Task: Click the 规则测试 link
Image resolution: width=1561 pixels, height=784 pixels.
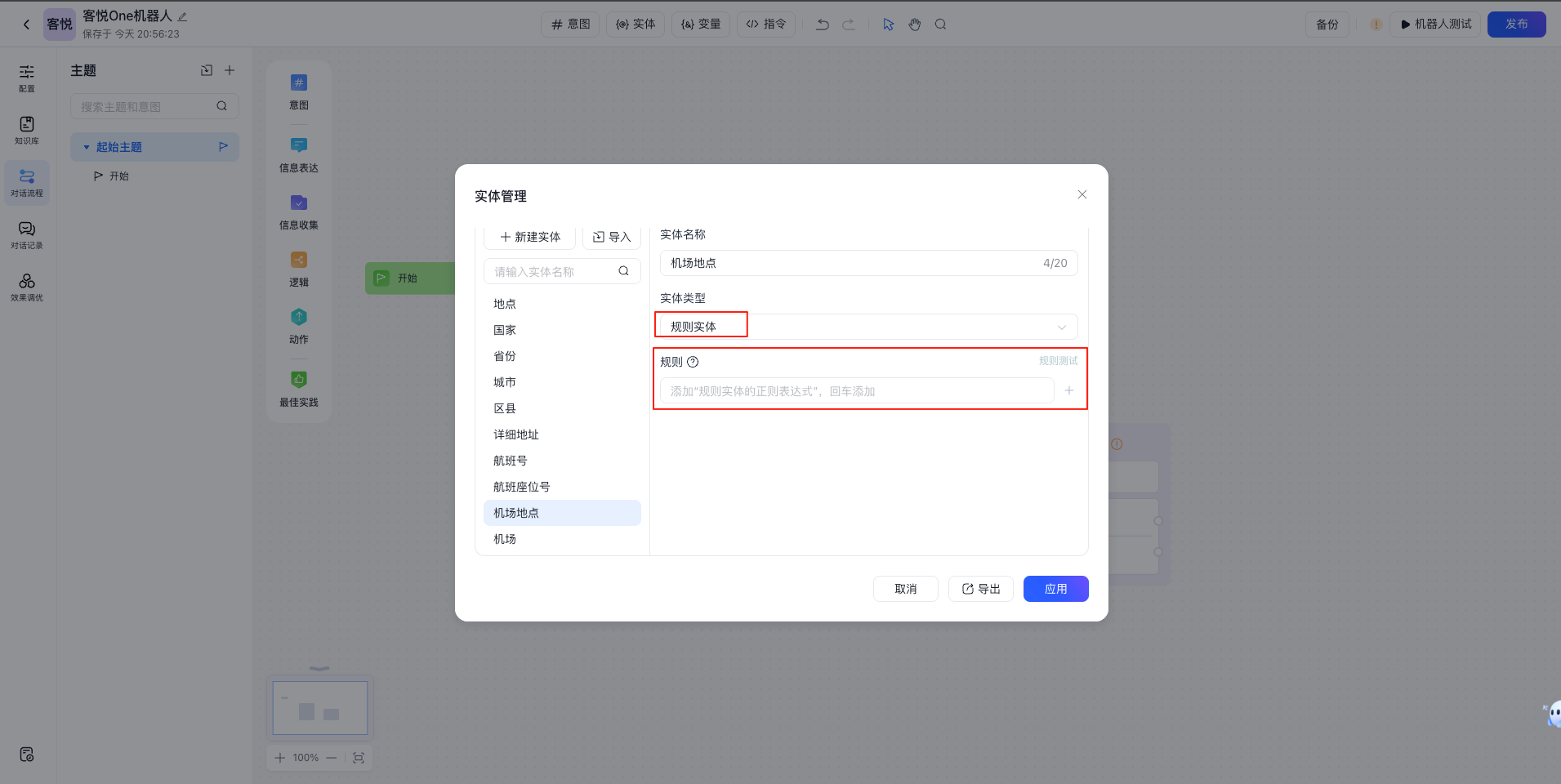Action: coord(1058,361)
